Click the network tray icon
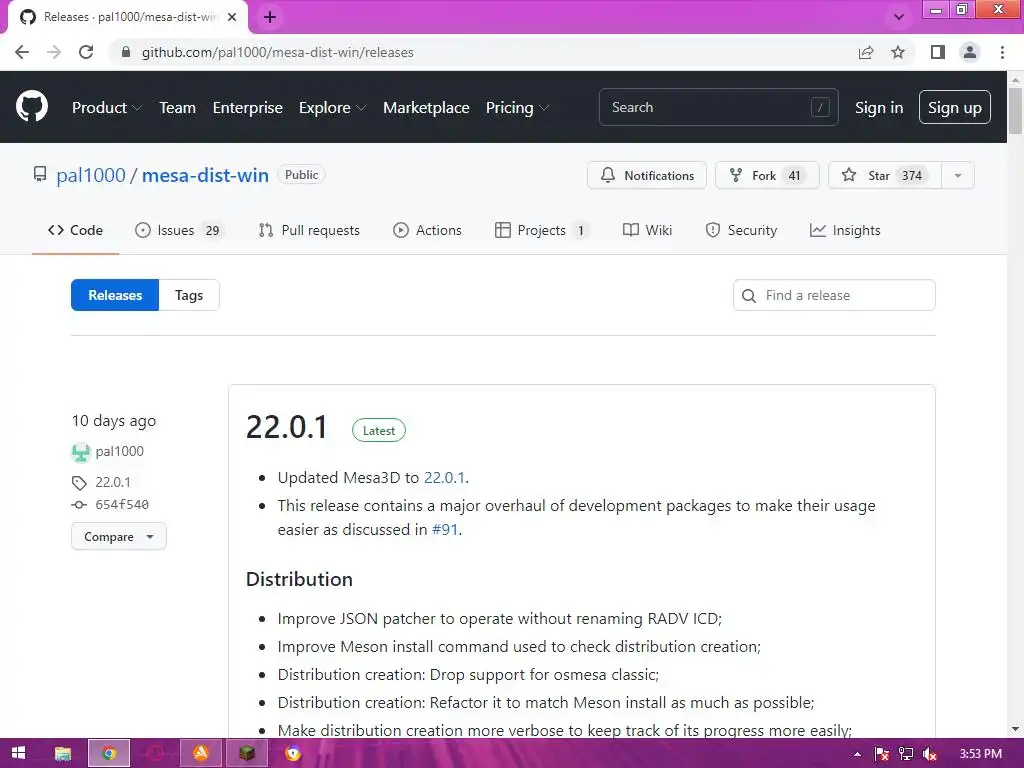Image resolution: width=1024 pixels, height=768 pixels. click(906, 754)
